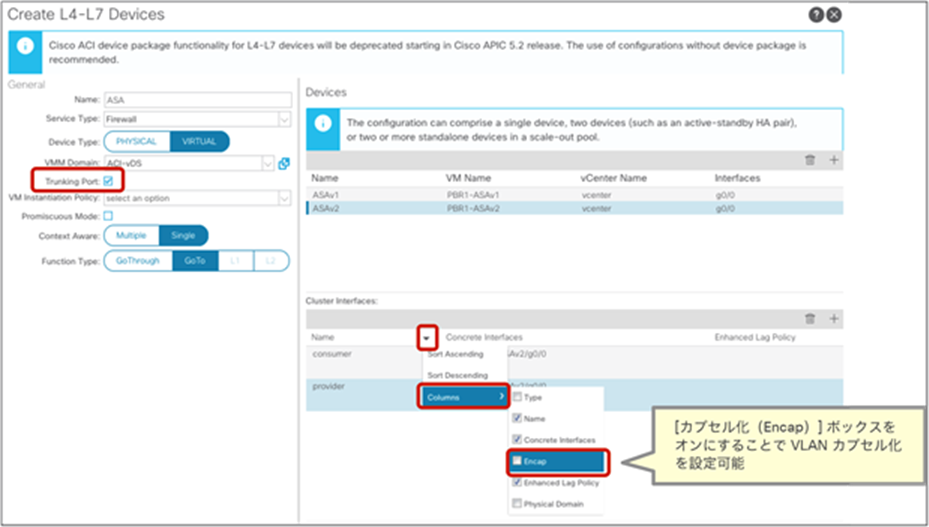Image resolution: width=929 pixels, height=527 pixels.
Task: Click the vCenter Name column header
Action: [x=613, y=178]
